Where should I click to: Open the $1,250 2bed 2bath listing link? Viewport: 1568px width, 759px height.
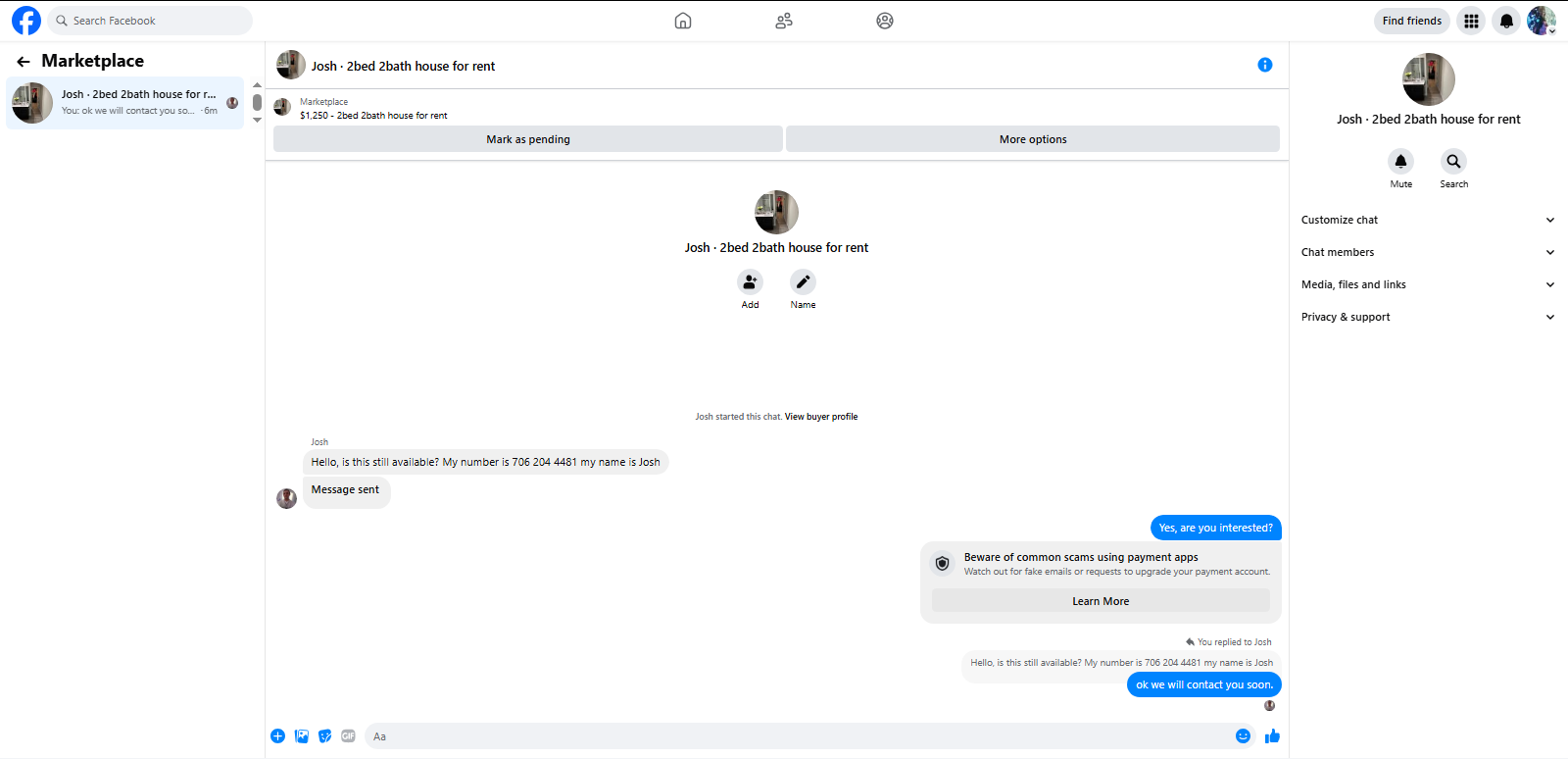coord(373,116)
